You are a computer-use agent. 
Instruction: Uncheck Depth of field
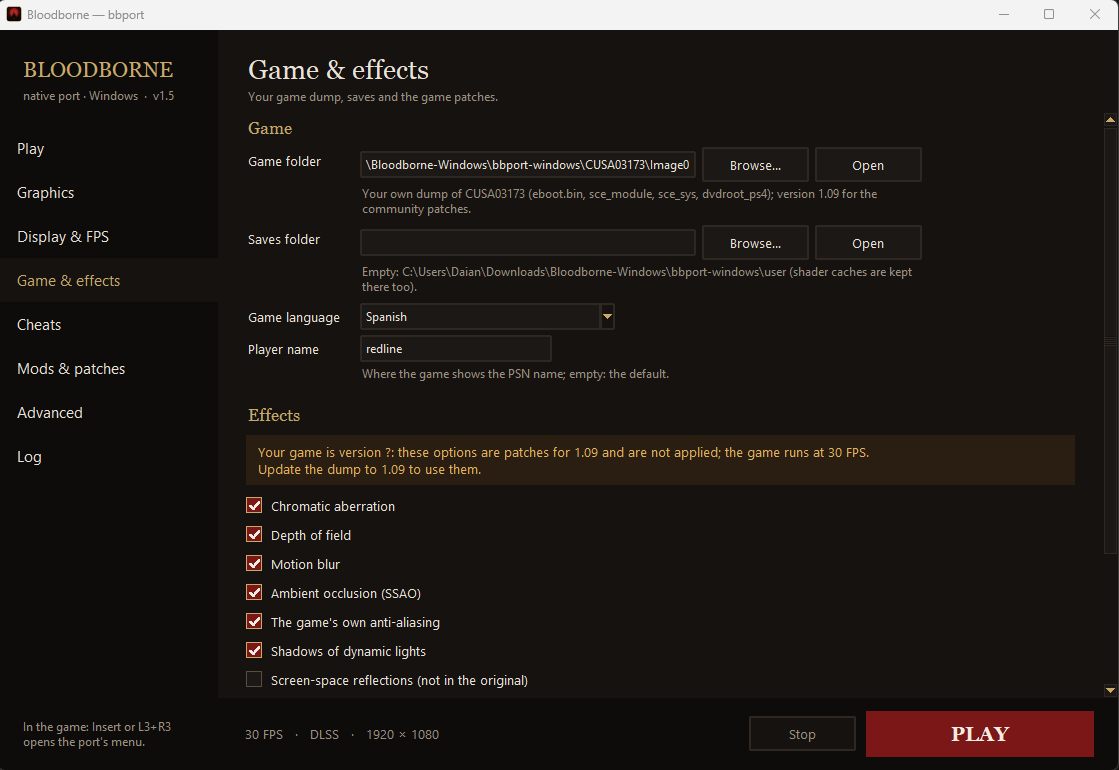pyautogui.click(x=254, y=535)
